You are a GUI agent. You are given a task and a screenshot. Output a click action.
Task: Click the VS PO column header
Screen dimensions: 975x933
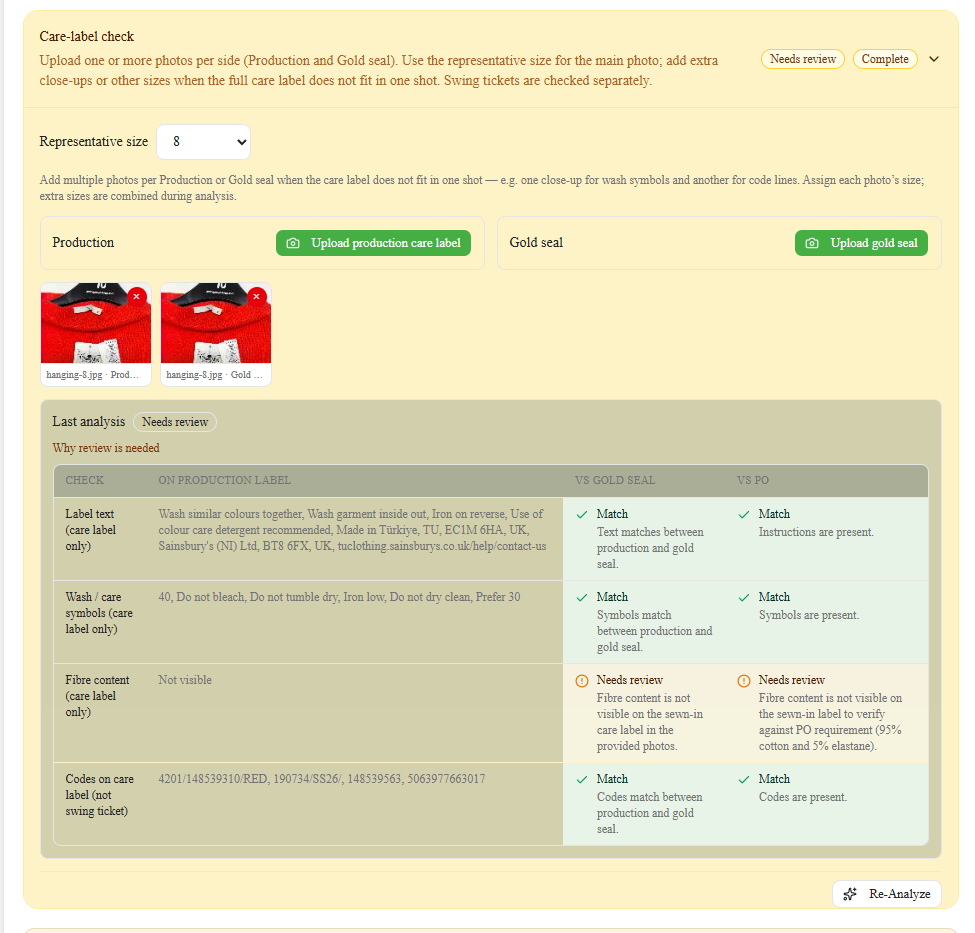coord(753,480)
